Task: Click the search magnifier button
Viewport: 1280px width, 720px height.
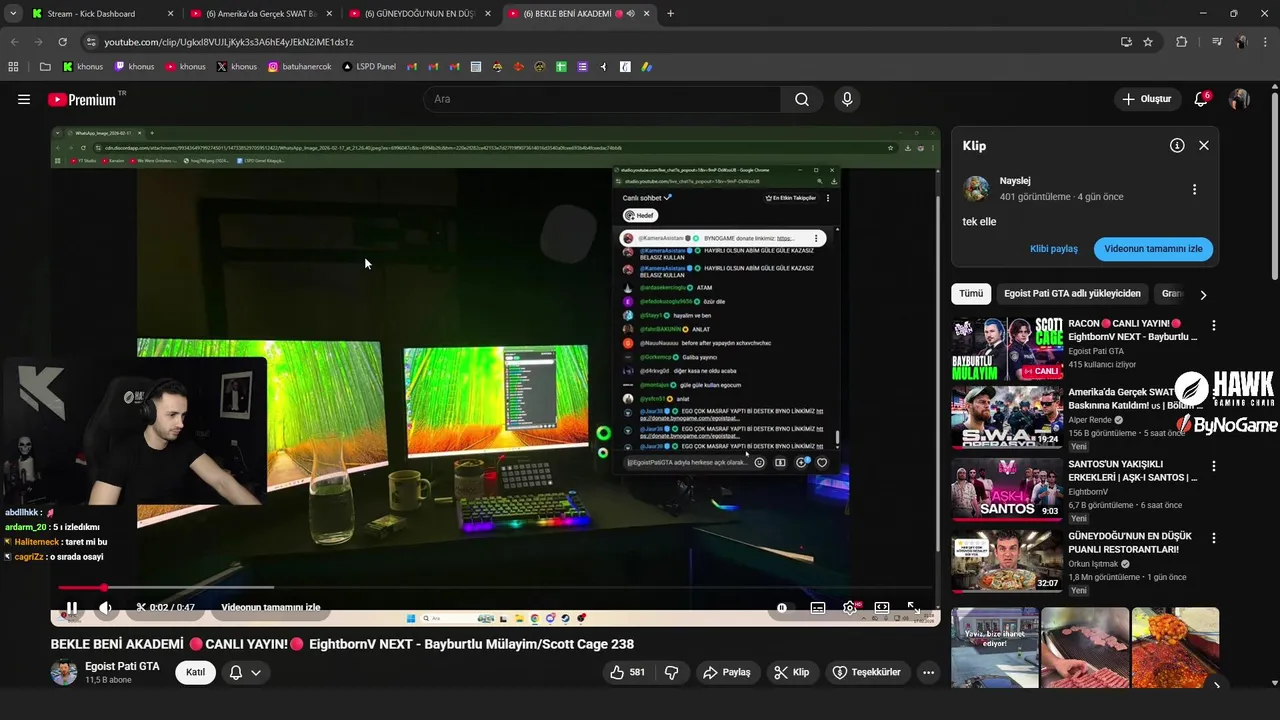Action: [802, 99]
